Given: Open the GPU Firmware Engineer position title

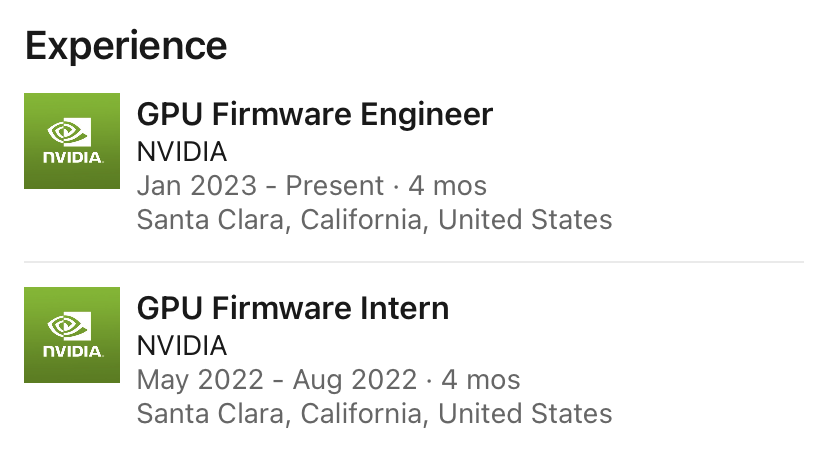Looking at the screenshot, I should (314, 114).
